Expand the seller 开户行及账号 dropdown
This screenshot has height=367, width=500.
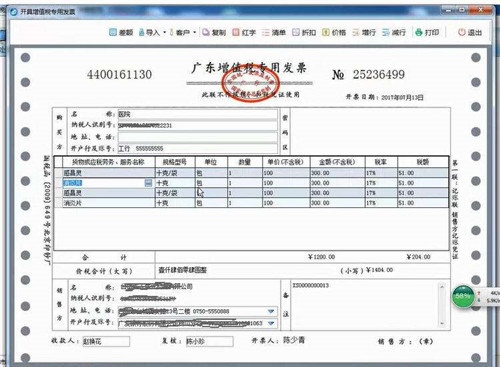[x=271, y=323]
